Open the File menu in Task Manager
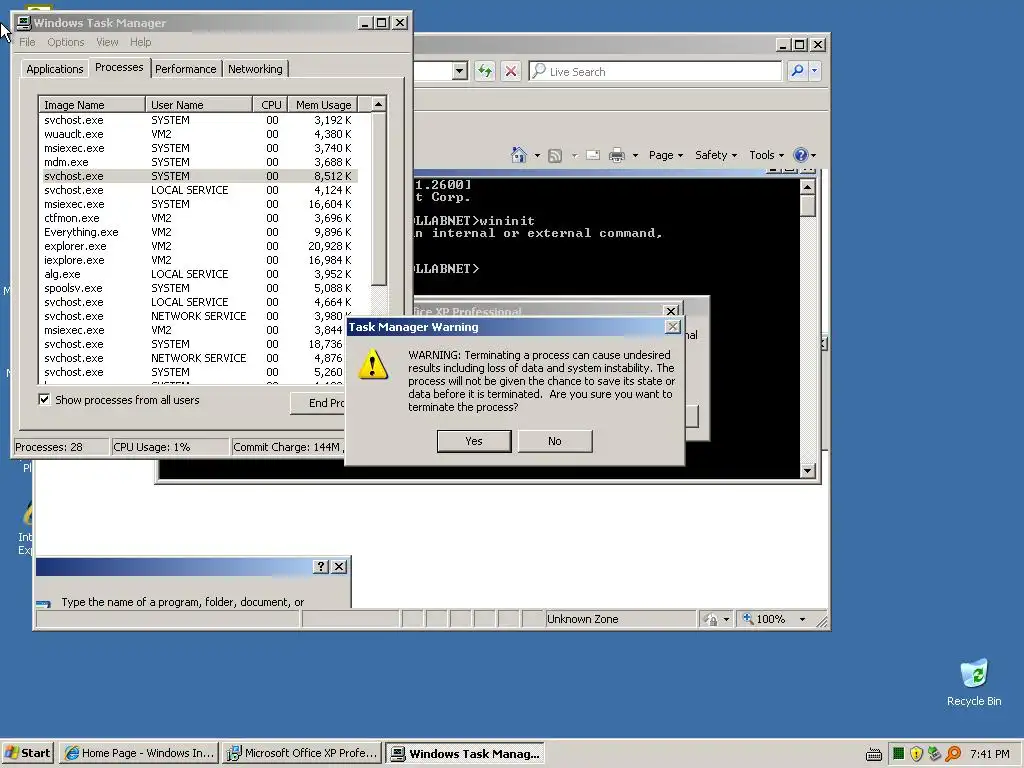The image size is (1024, 768). [27, 42]
